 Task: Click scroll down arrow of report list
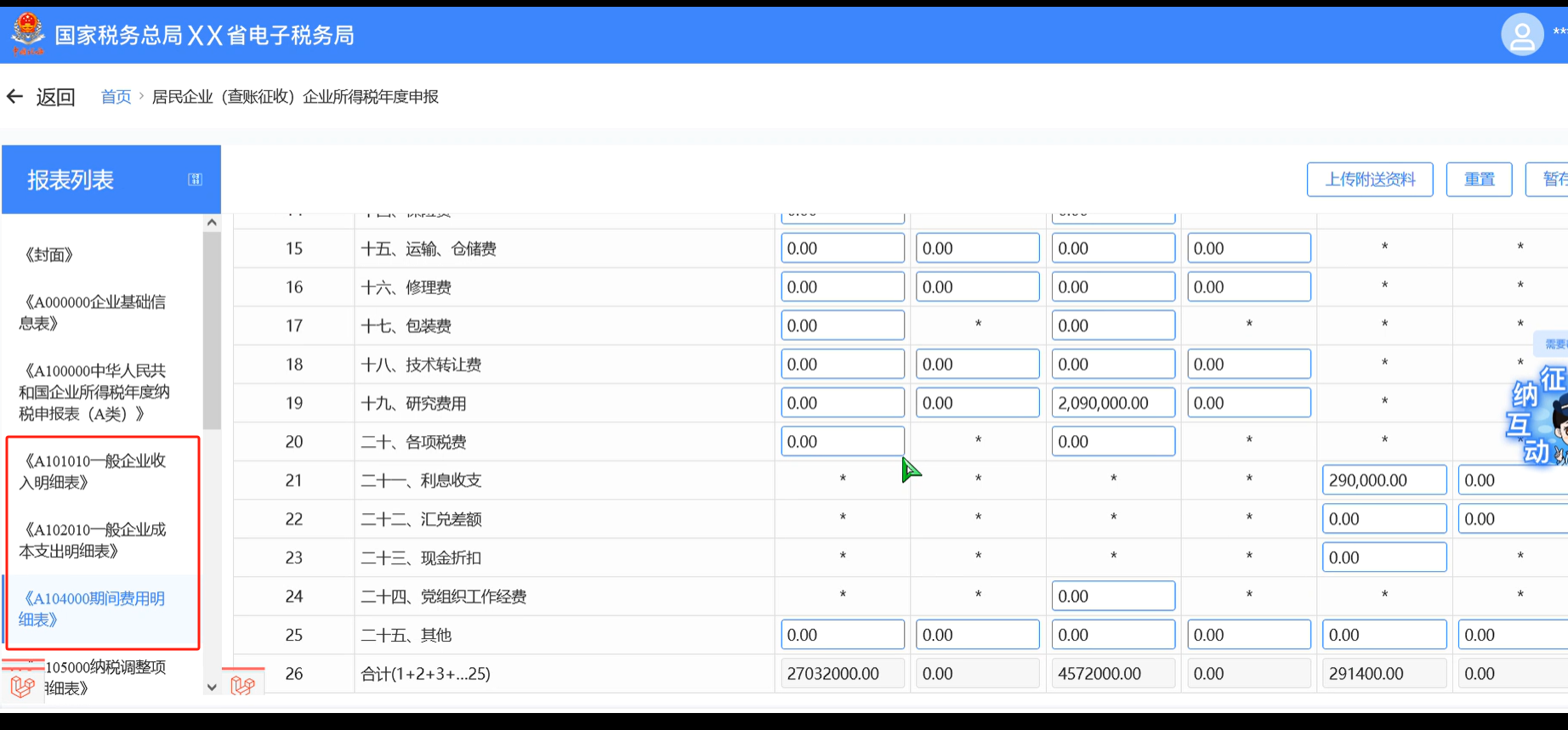tap(212, 688)
